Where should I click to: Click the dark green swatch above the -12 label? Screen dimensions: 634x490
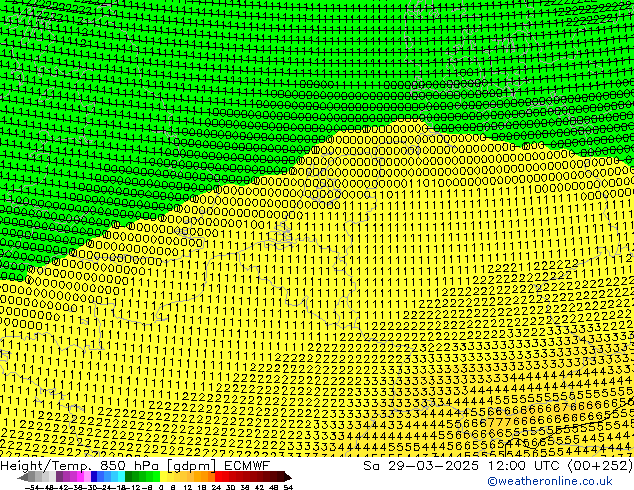[x=129, y=477]
